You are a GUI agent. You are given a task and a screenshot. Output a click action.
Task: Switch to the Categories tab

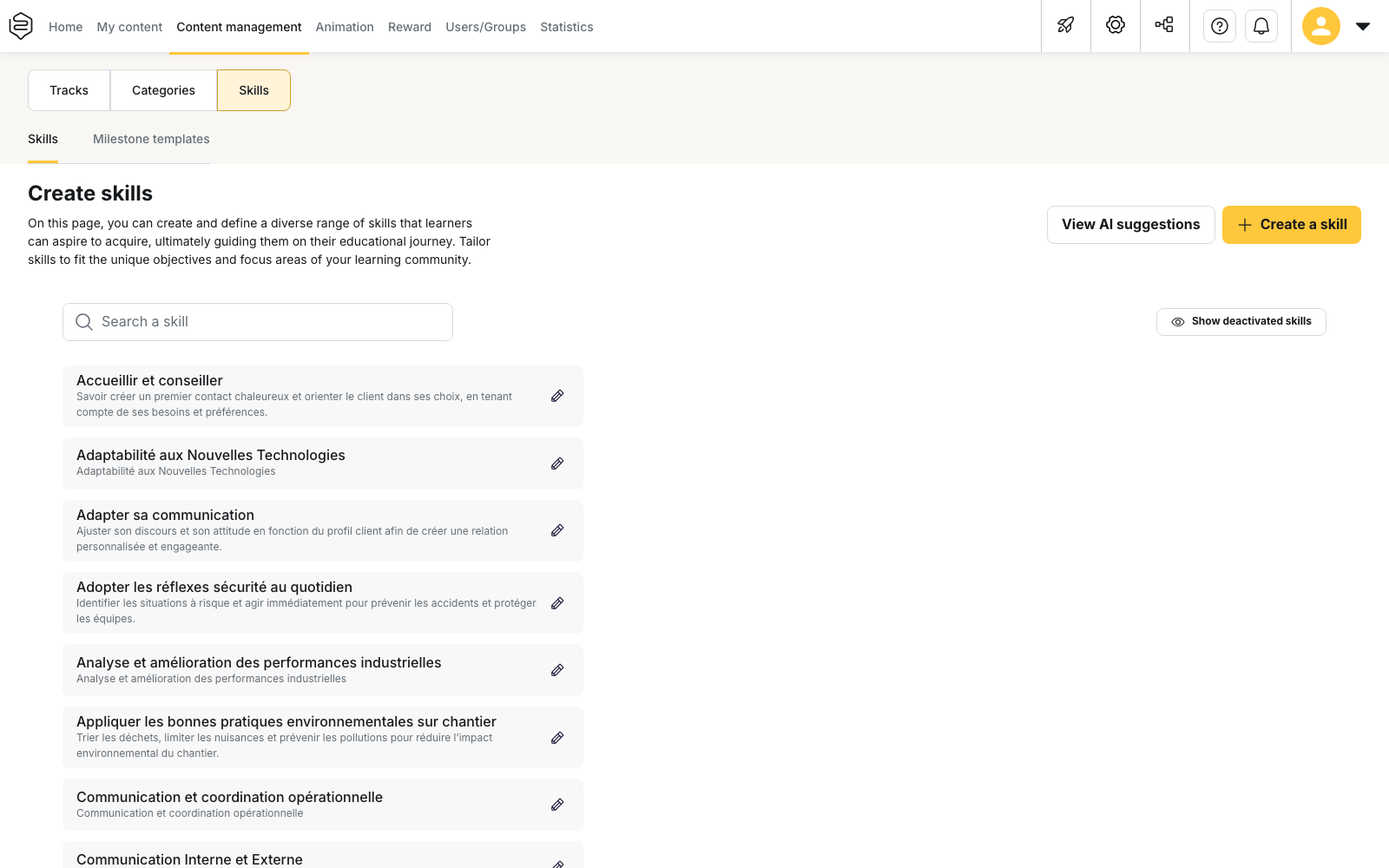point(163,90)
